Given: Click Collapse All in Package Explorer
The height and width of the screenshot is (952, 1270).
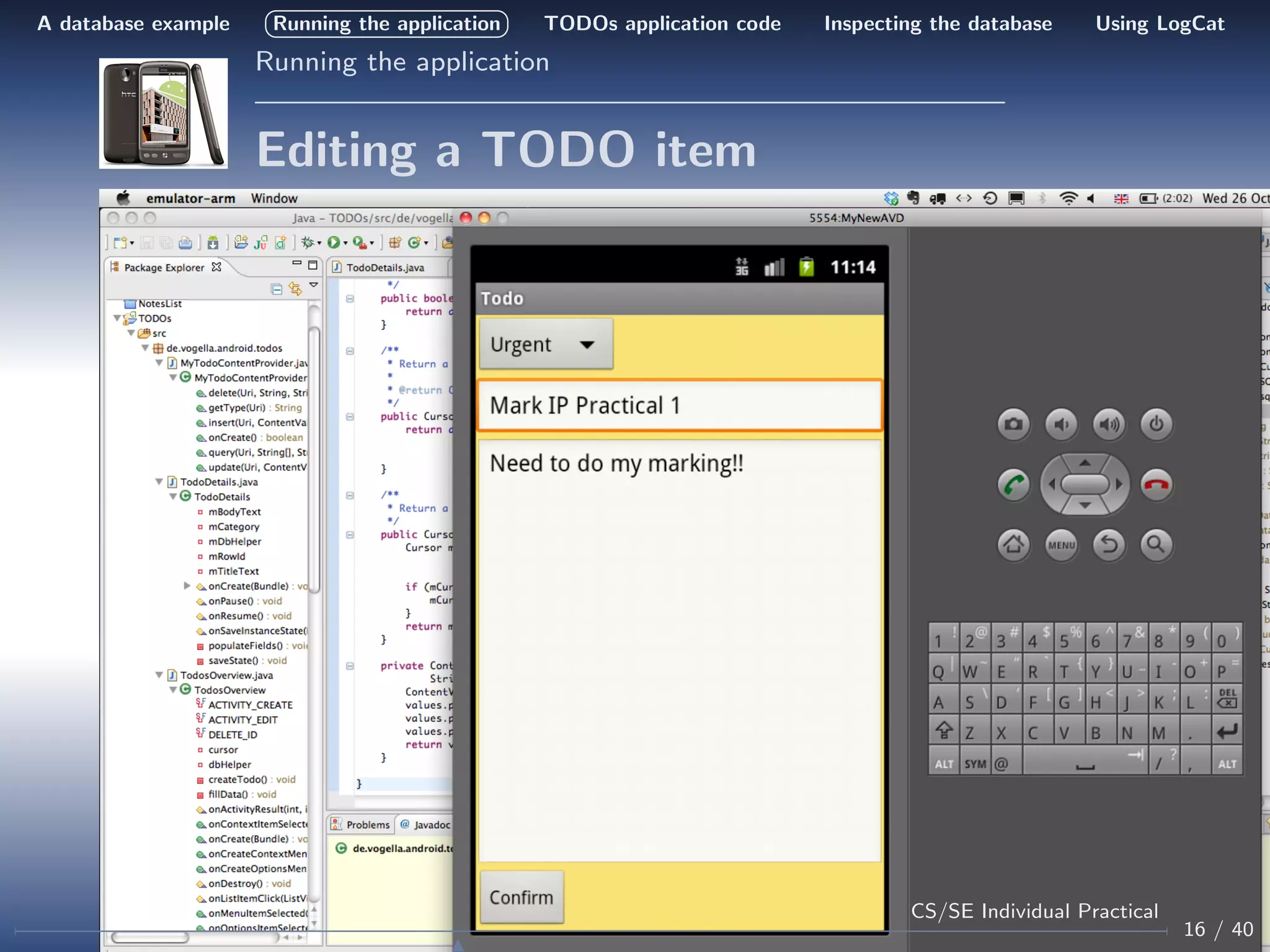Looking at the screenshot, I should [x=277, y=289].
